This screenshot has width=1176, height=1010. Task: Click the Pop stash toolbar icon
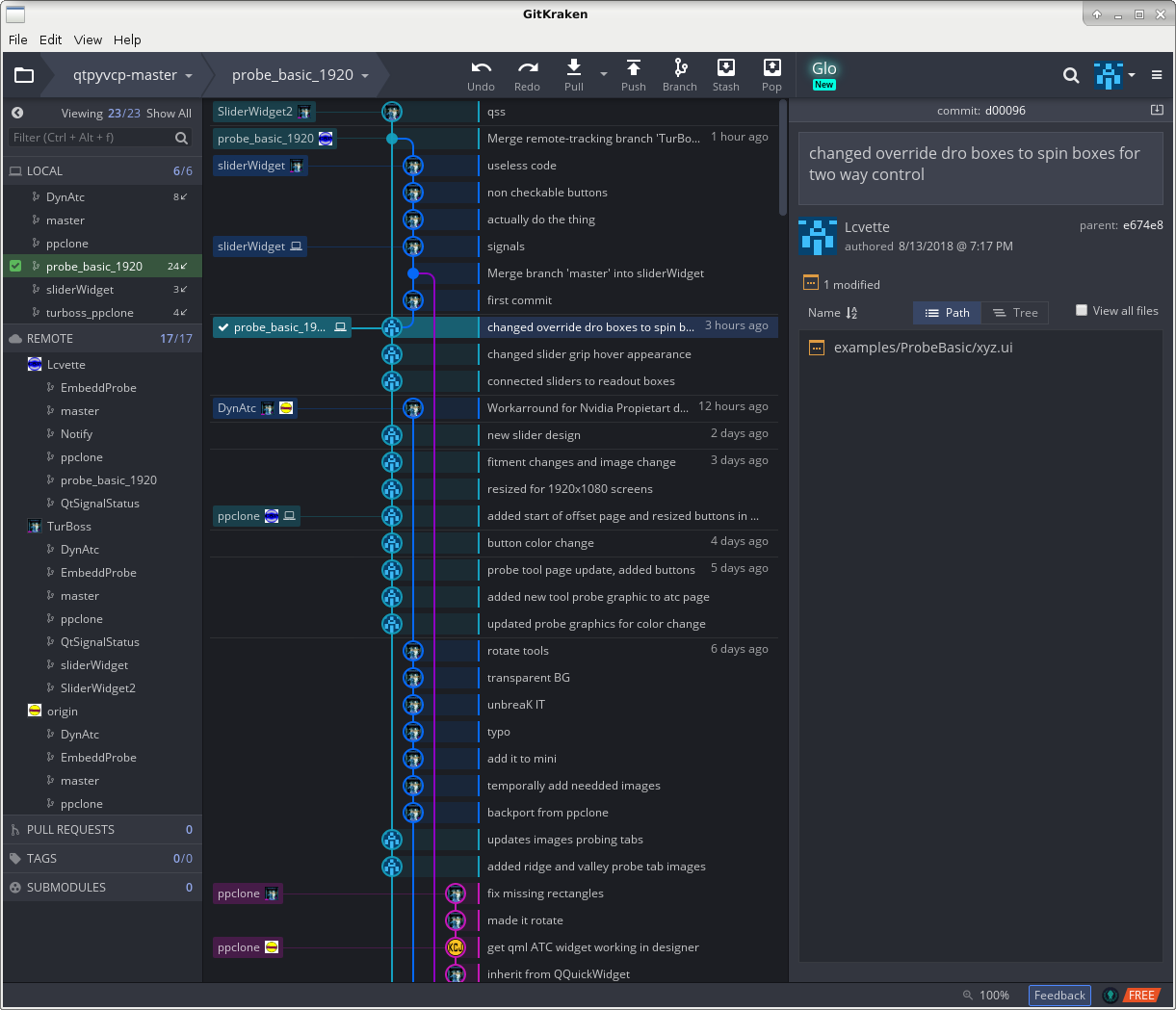click(x=771, y=66)
